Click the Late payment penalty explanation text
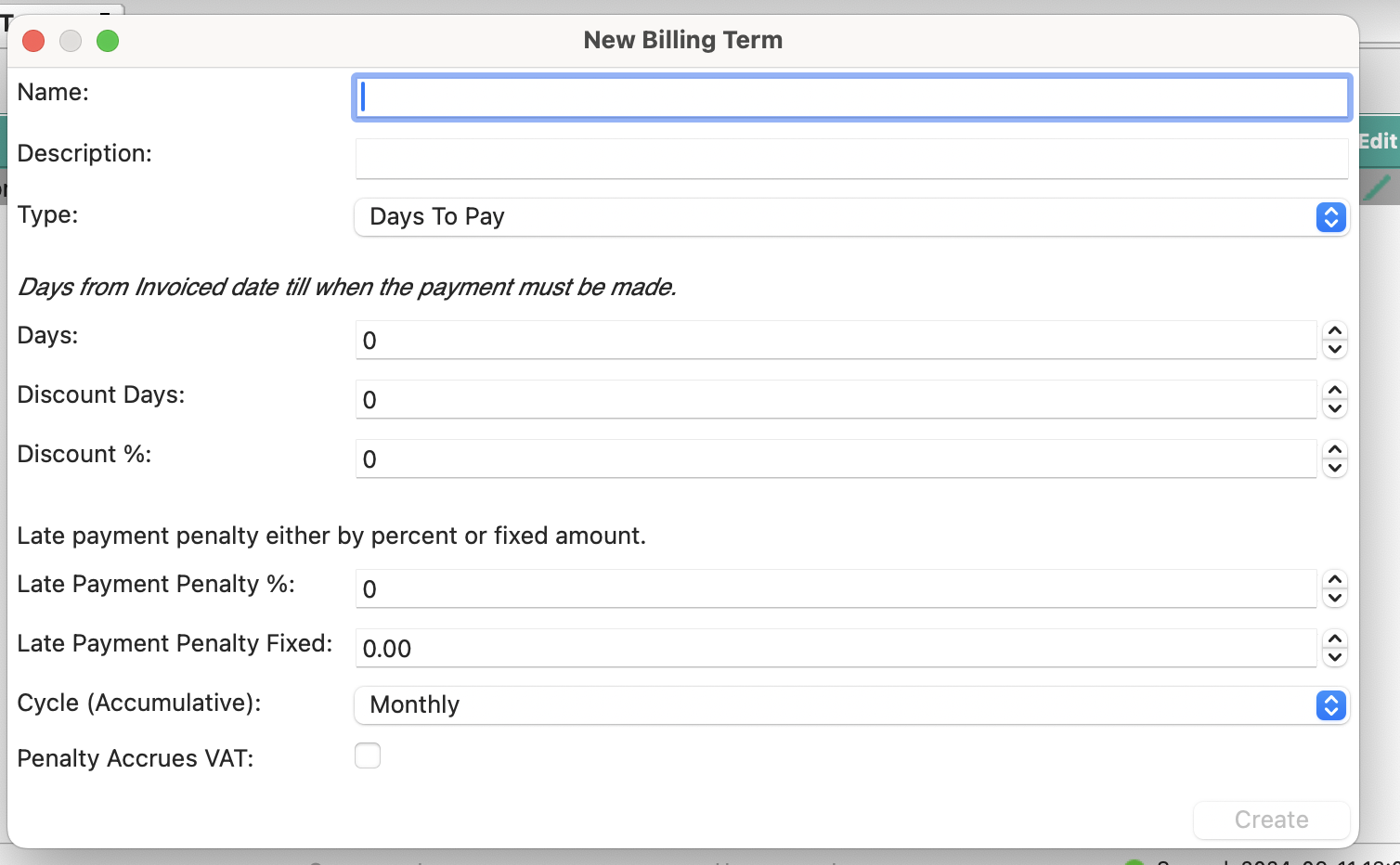Viewport: 1400px width, 865px height. click(x=331, y=536)
